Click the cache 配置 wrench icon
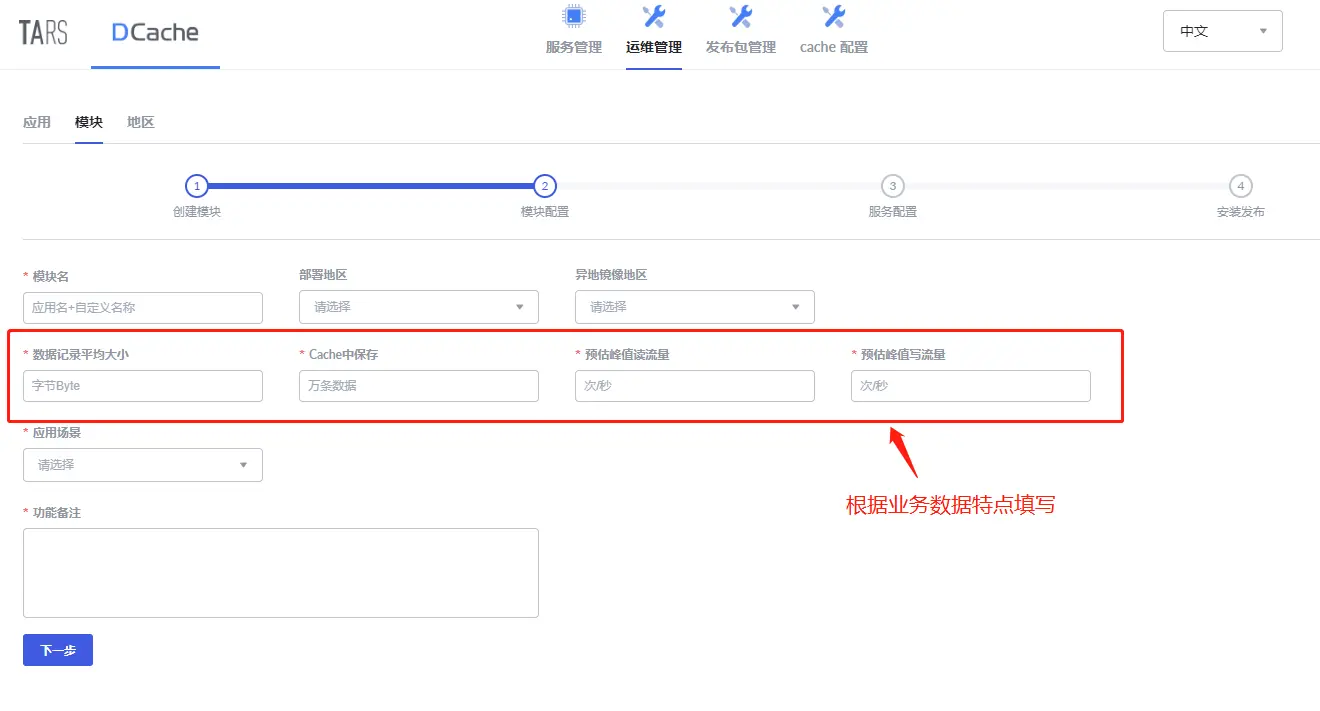Screen dimensions: 1320x711 (x=834, y=16)
